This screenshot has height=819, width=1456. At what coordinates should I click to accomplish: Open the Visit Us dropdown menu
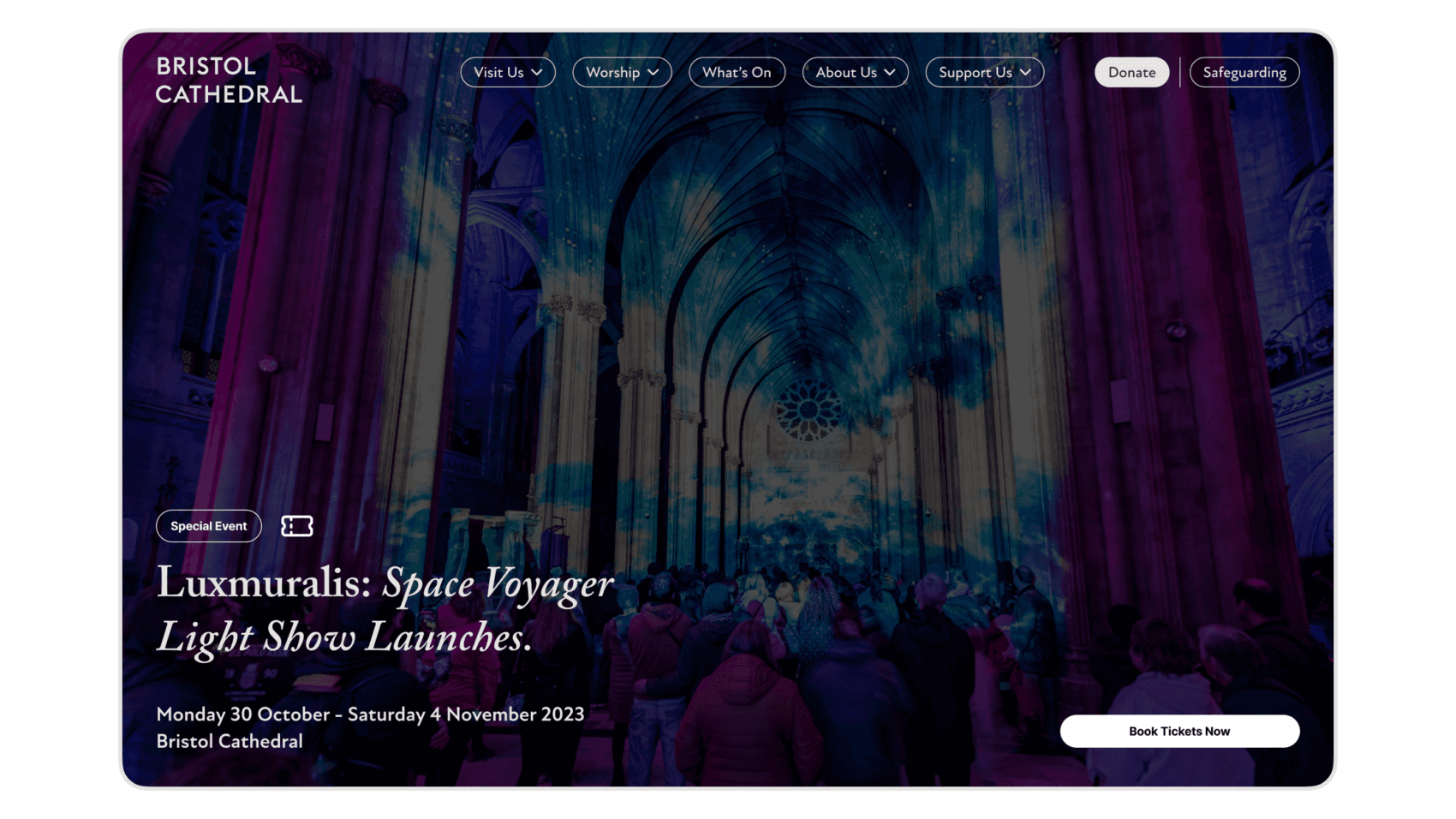pyautogui.click(x=508, y=72)
